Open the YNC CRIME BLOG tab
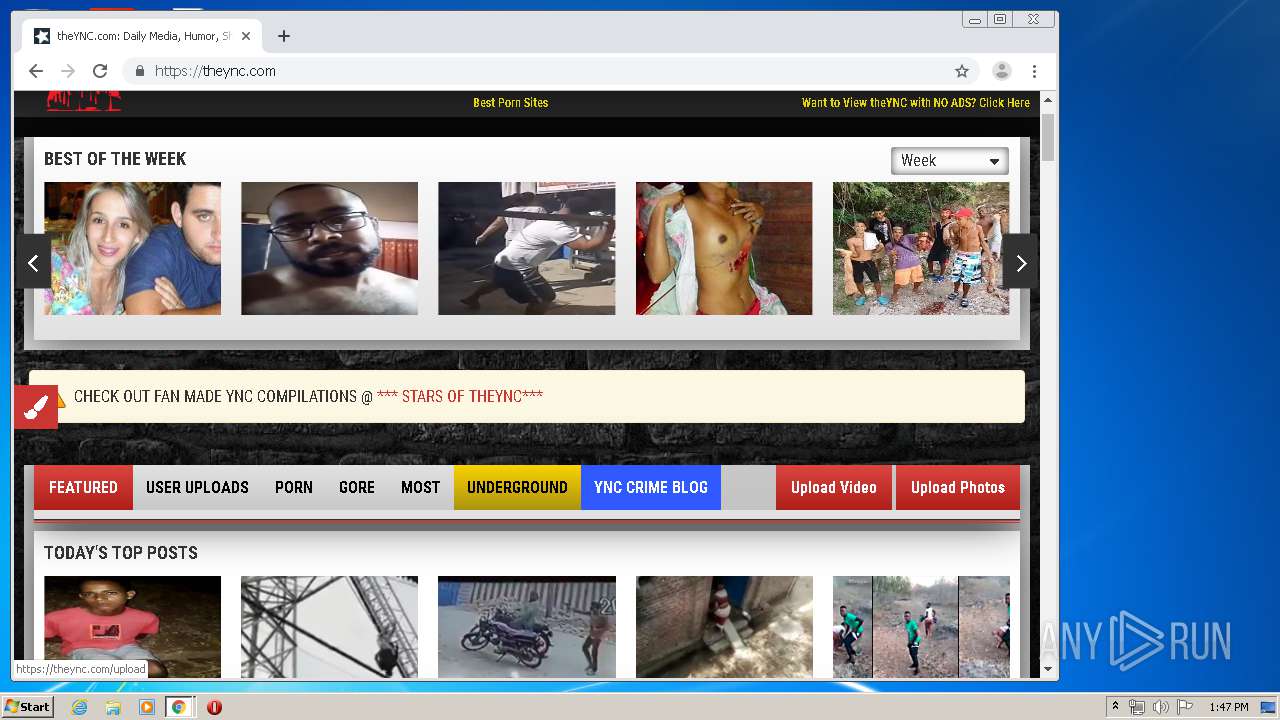Viewport: 1280px width, 720px height. (651, 488)
